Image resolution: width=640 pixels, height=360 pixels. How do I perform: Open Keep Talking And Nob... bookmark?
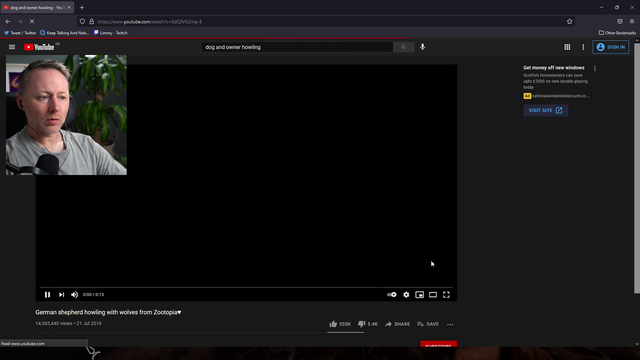coord(64,33)
